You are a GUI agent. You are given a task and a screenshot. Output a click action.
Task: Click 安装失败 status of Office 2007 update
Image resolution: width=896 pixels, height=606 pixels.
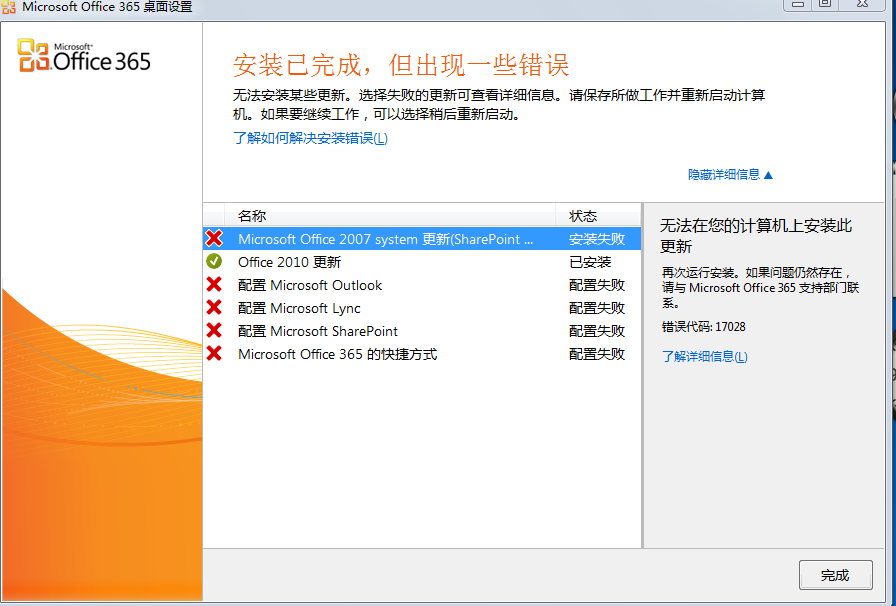(597, 239)
